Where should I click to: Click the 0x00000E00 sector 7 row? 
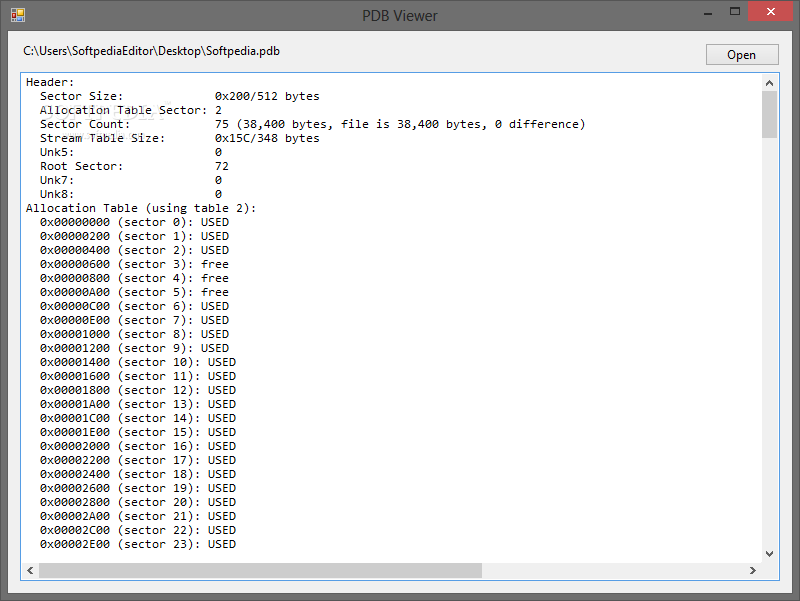(x=135, y=320)
